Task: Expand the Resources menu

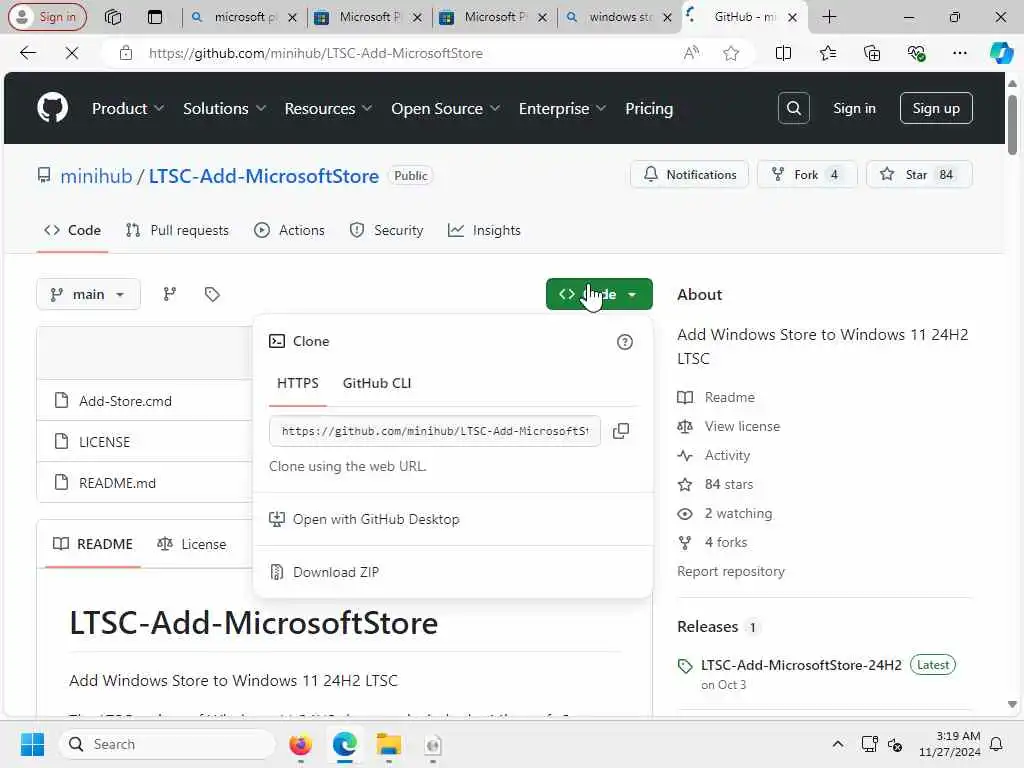Action: [x=328, y=108]
